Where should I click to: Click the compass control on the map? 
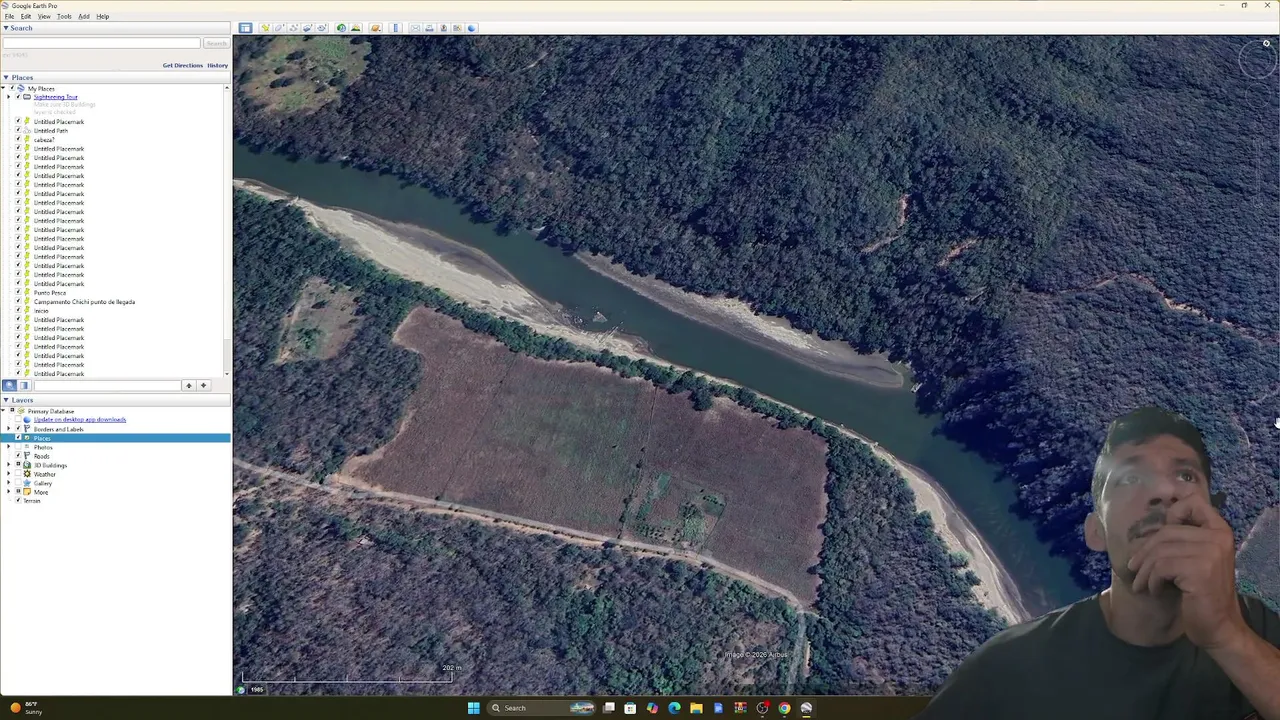(1257, 60)
